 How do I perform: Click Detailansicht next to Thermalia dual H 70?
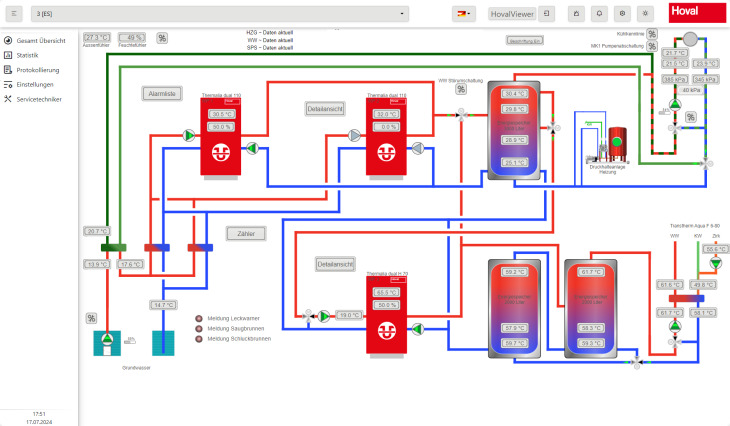[335, 264]
